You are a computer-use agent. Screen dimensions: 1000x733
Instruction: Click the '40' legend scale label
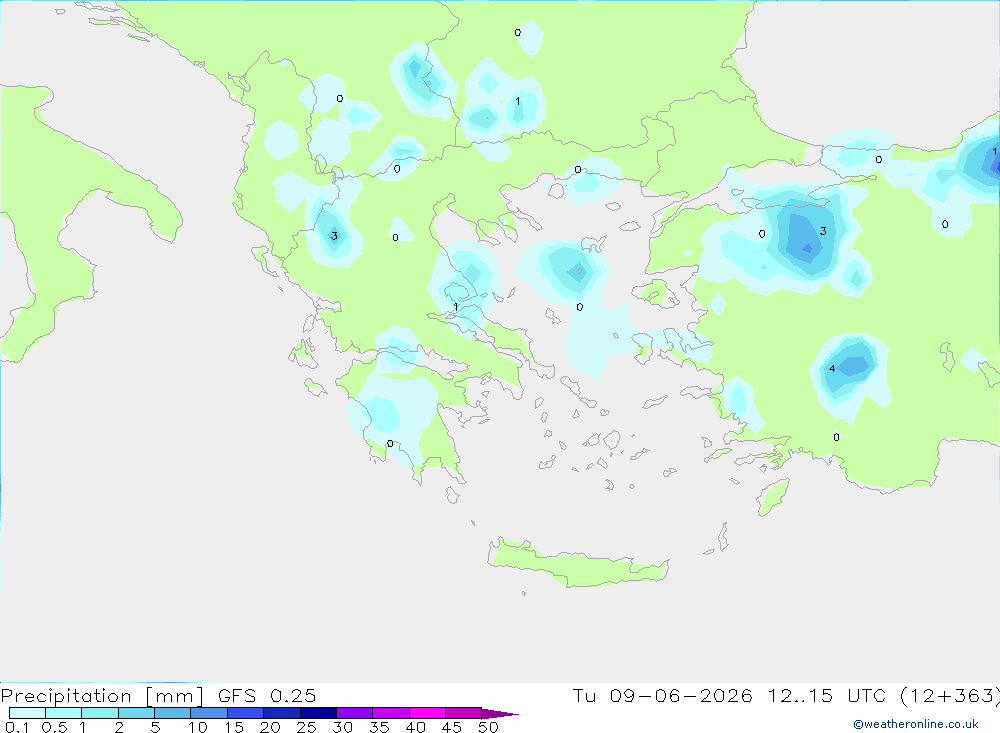[x=415, y=727]
